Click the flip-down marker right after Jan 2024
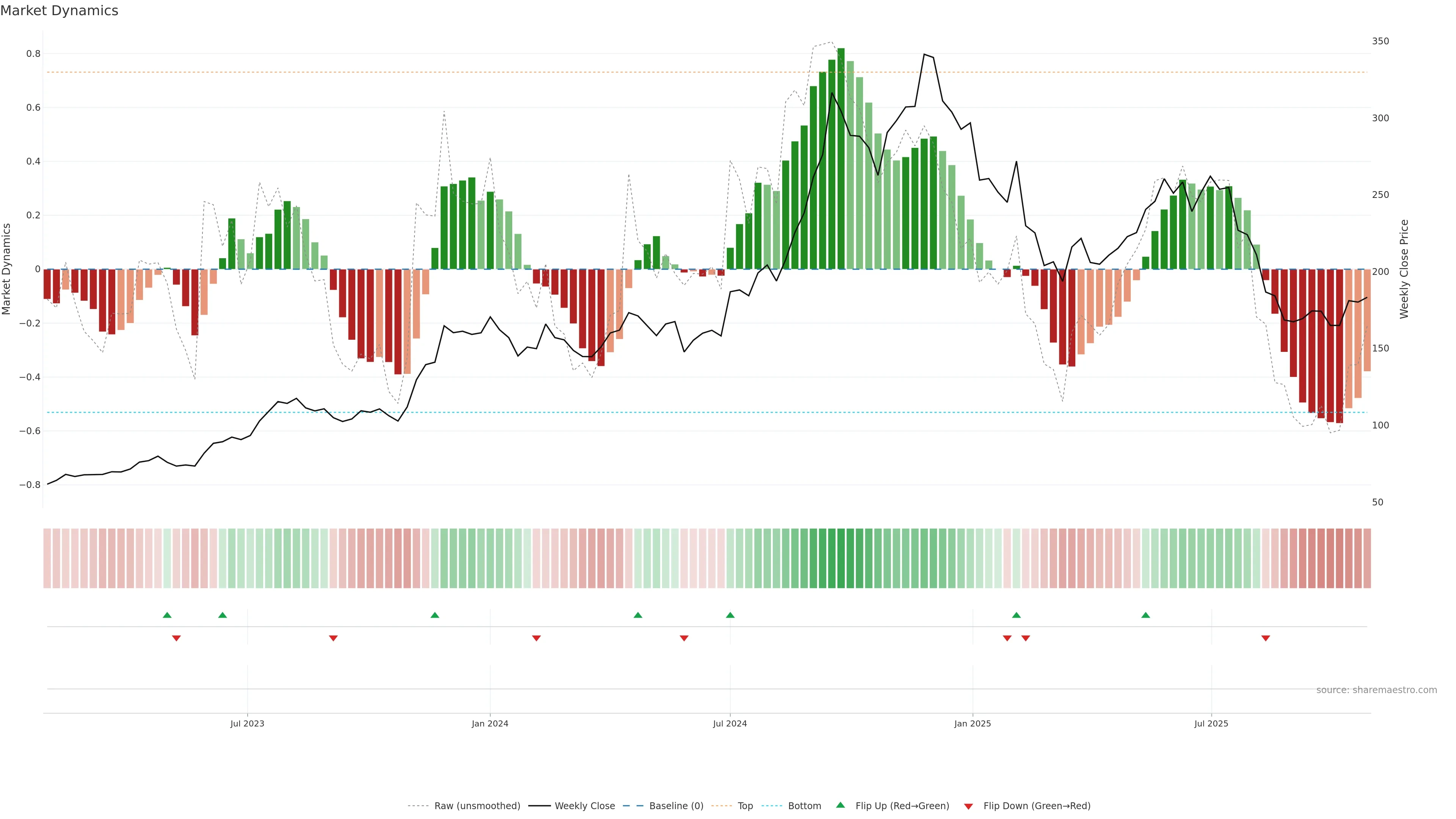The height and width of the screenshot is (819, 1456). pyautogui.click(x=537, y=638)
